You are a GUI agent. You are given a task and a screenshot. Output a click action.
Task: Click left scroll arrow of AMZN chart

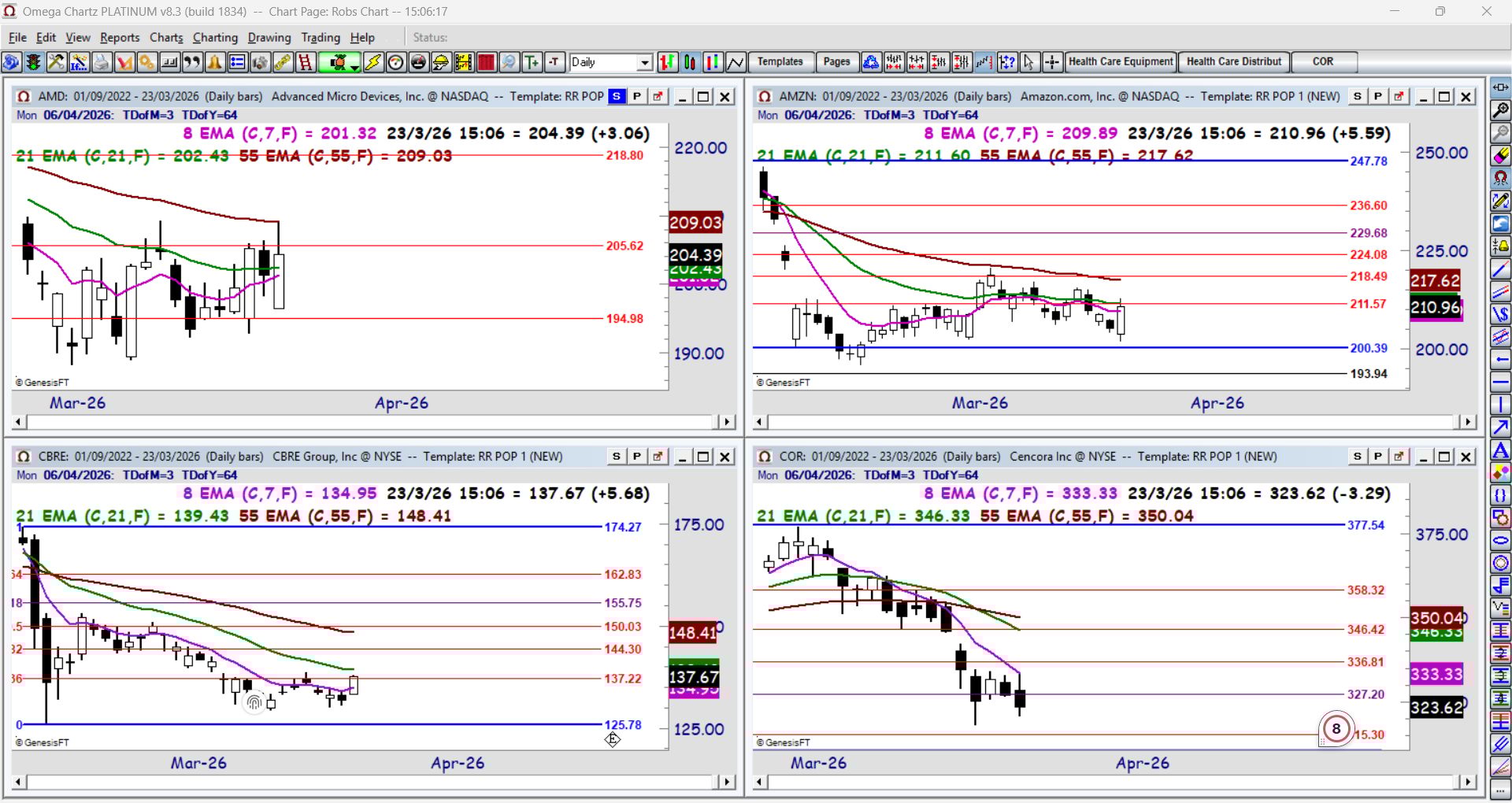coord(760,422)
